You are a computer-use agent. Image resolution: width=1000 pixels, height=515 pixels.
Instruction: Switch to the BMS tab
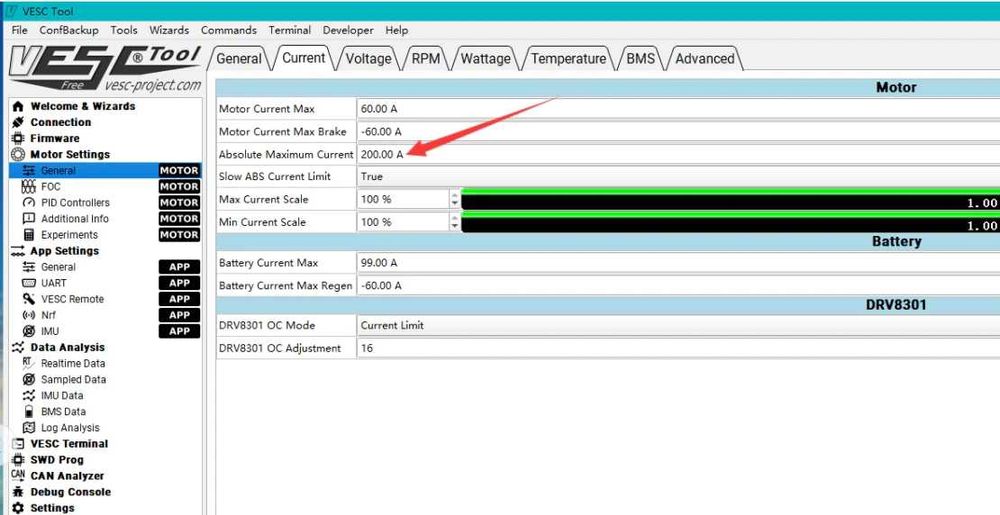[640, 59]
